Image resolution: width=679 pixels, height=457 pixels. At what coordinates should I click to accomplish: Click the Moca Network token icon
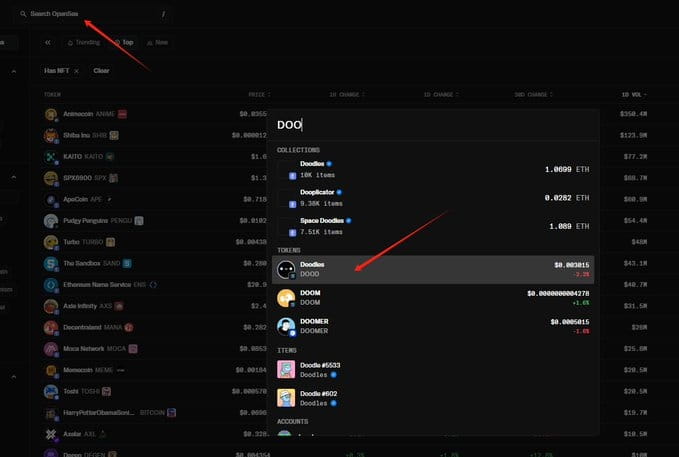click(x=51, y=349)
